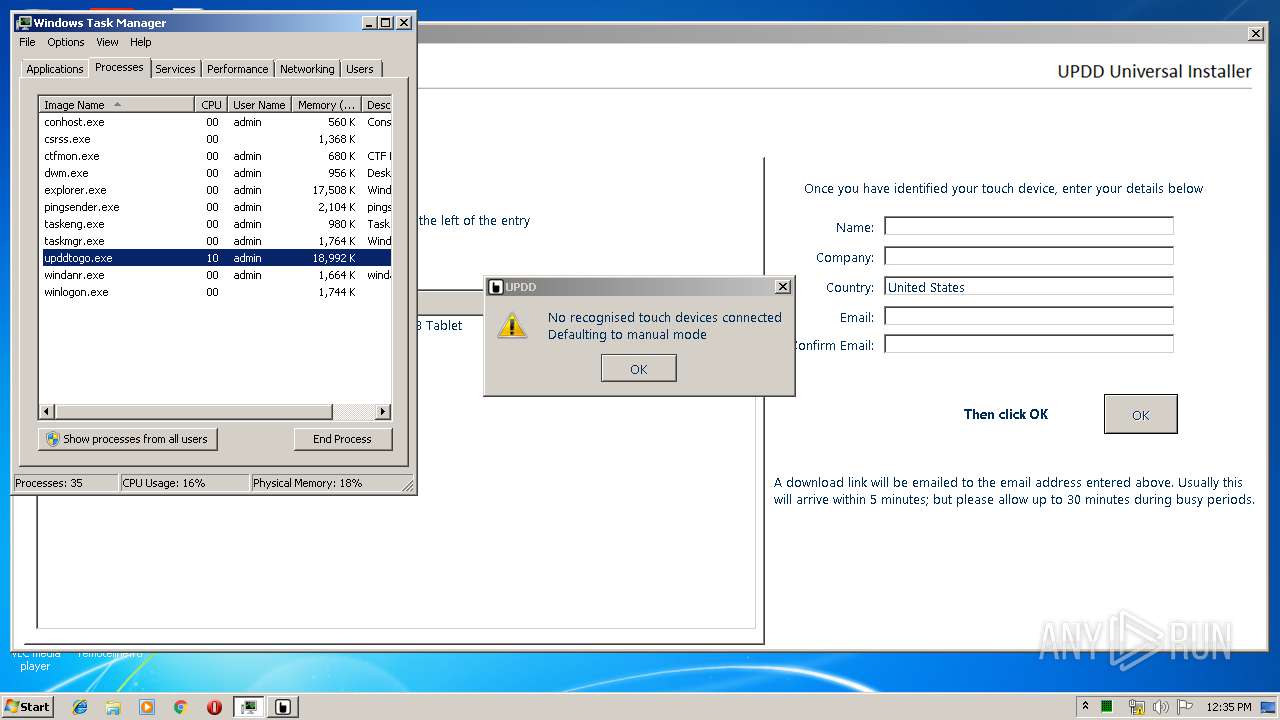Switch to Task Manager taskbar button

tap(249, 707)
